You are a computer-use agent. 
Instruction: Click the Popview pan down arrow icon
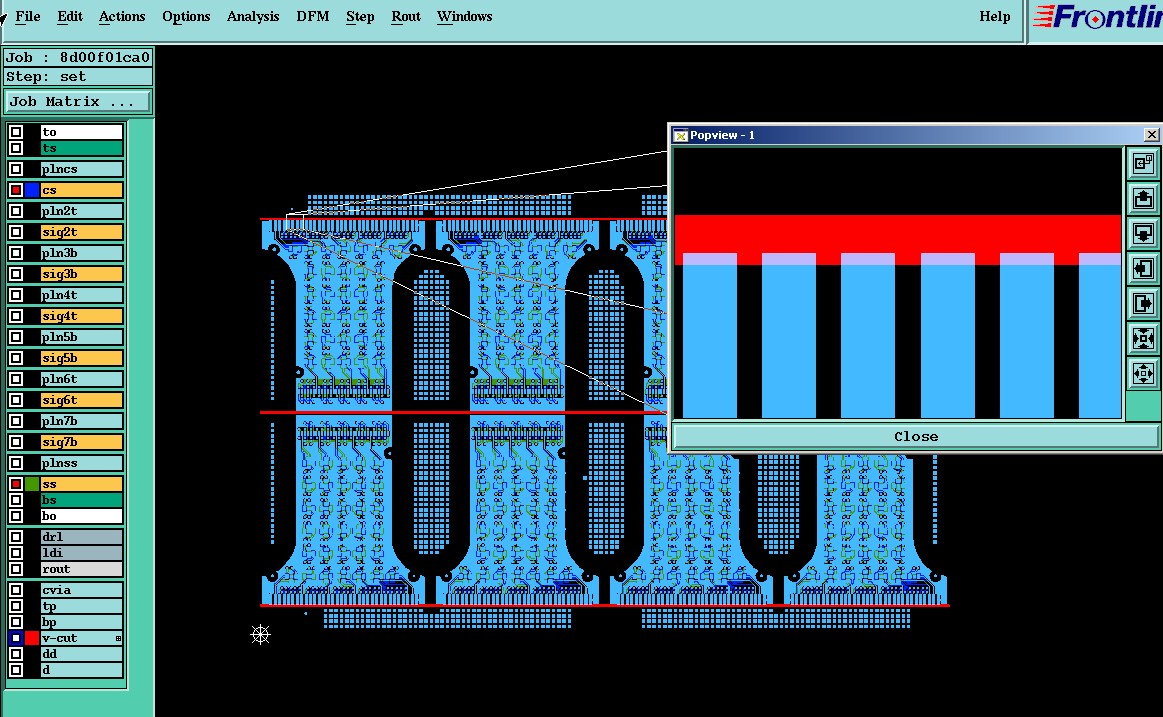click(1143, 234)
